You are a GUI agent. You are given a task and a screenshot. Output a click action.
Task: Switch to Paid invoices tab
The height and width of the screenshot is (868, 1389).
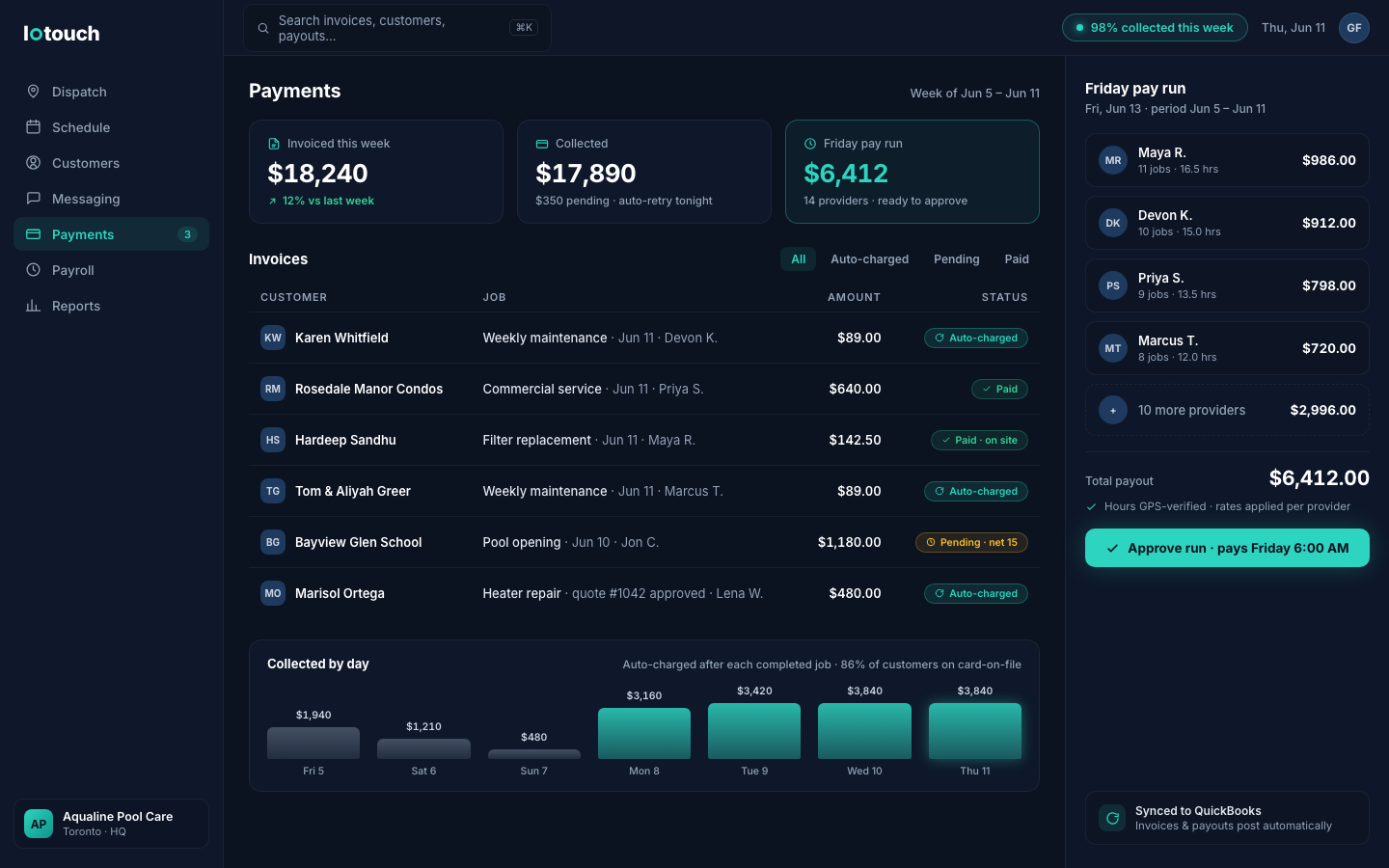[x=1017, y=259]
